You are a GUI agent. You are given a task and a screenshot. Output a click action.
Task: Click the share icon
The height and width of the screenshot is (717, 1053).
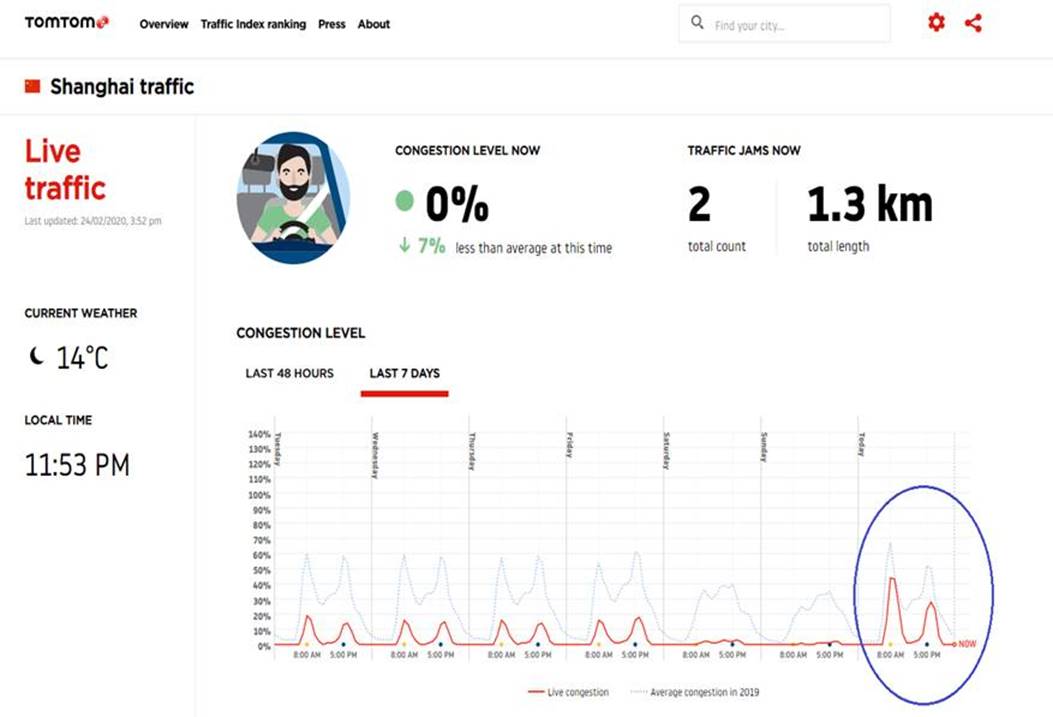point(973,23)
